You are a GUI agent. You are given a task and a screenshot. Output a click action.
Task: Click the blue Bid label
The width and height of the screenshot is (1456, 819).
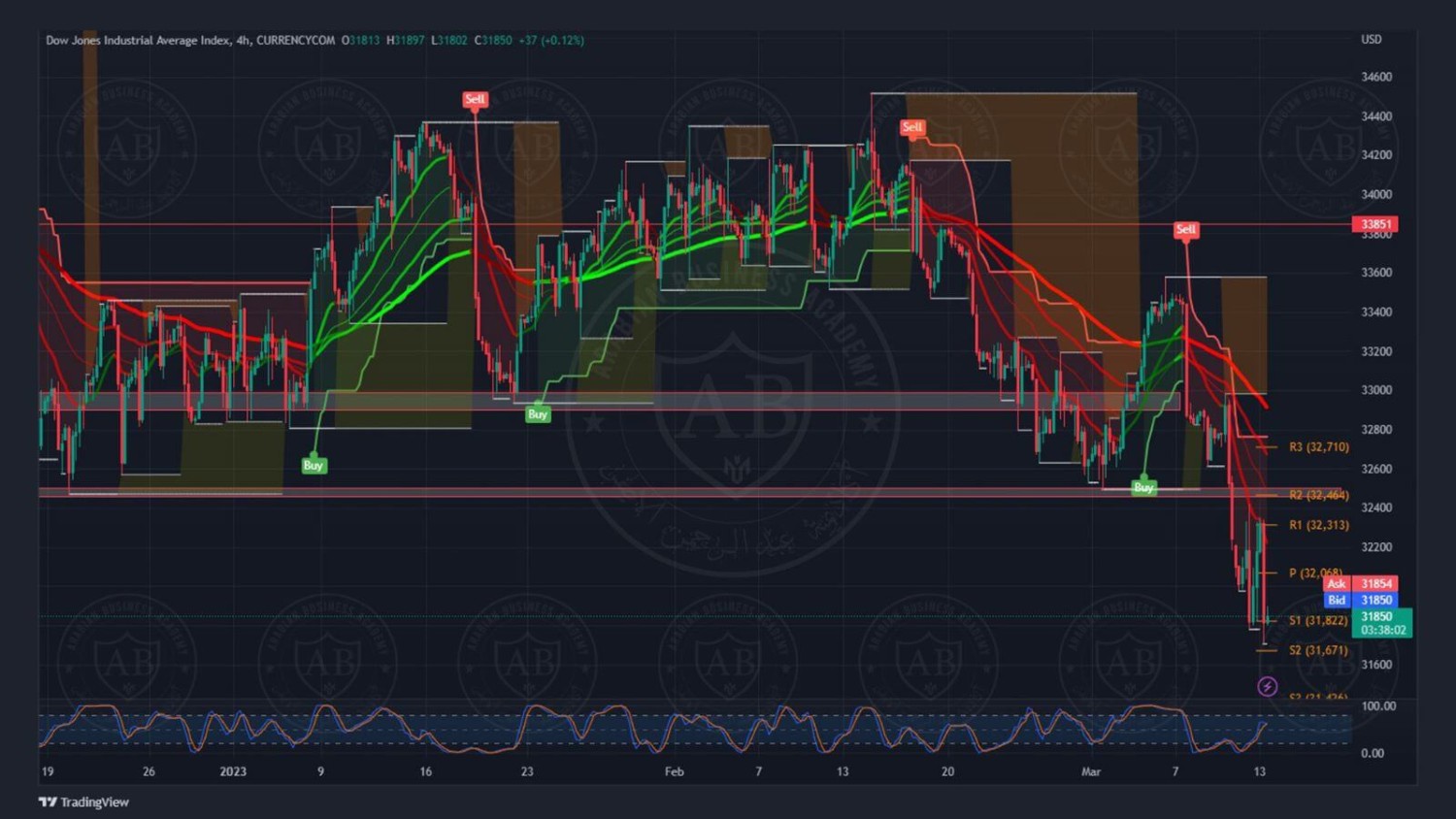(1337, 600)
